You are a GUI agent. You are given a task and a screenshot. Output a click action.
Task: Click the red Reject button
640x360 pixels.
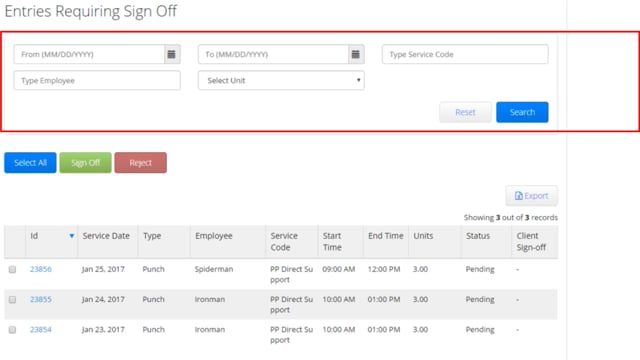point(140,163)
